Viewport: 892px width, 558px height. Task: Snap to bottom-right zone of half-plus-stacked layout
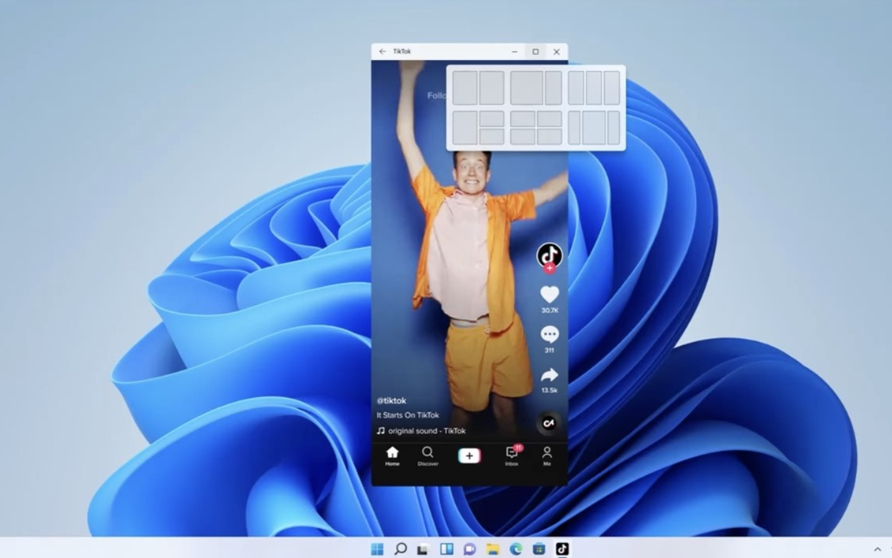[x=492, y=137]
